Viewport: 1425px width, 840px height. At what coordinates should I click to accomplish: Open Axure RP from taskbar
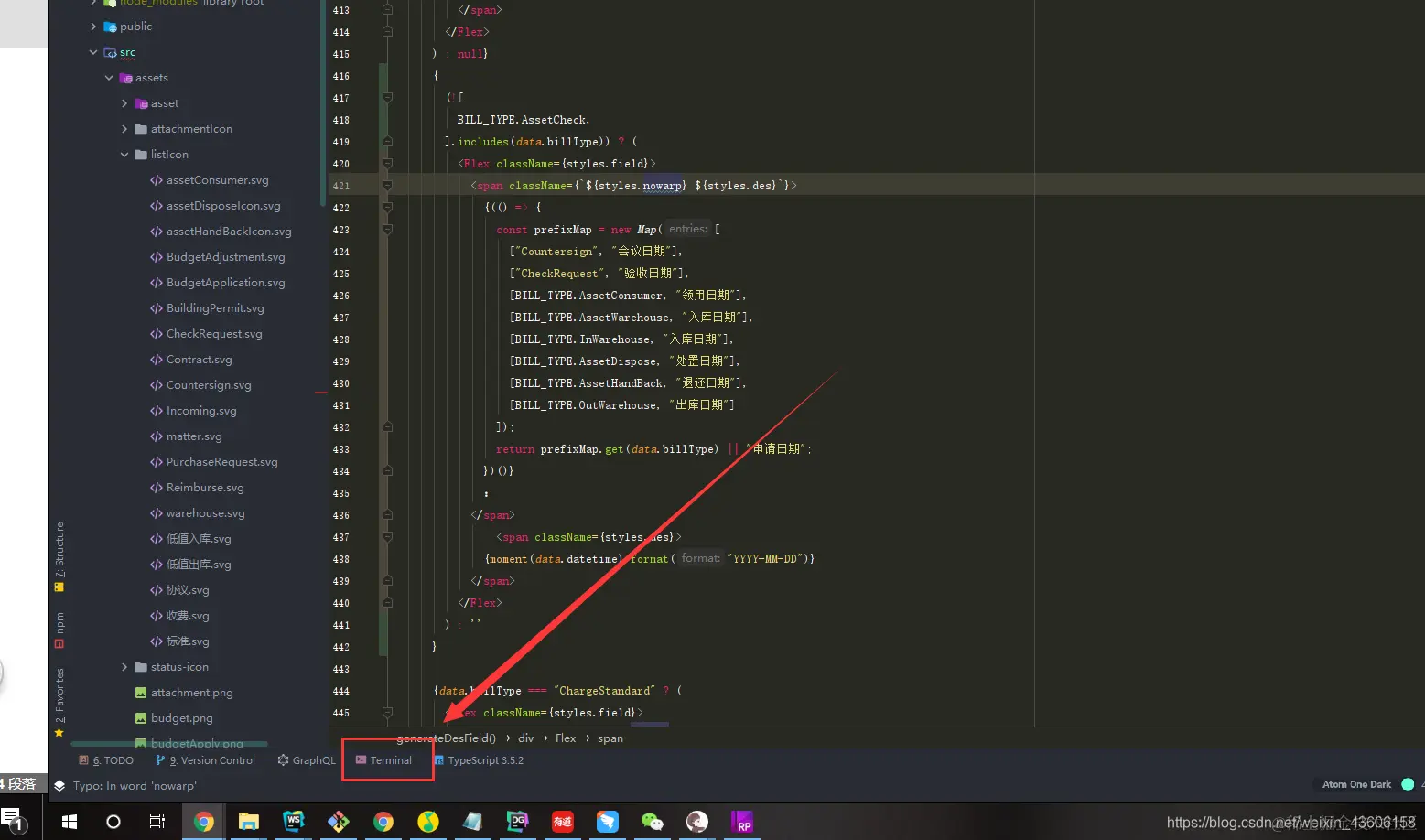click(741, 822)
